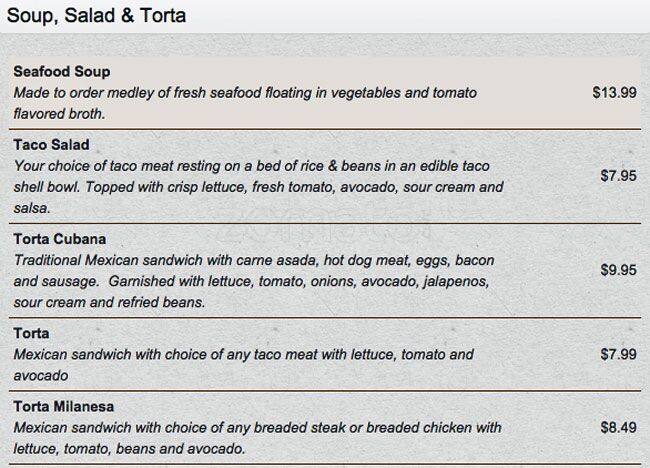
Task: Pick the $8.49 Torta Milanesa price
Action: click(617, 428)
